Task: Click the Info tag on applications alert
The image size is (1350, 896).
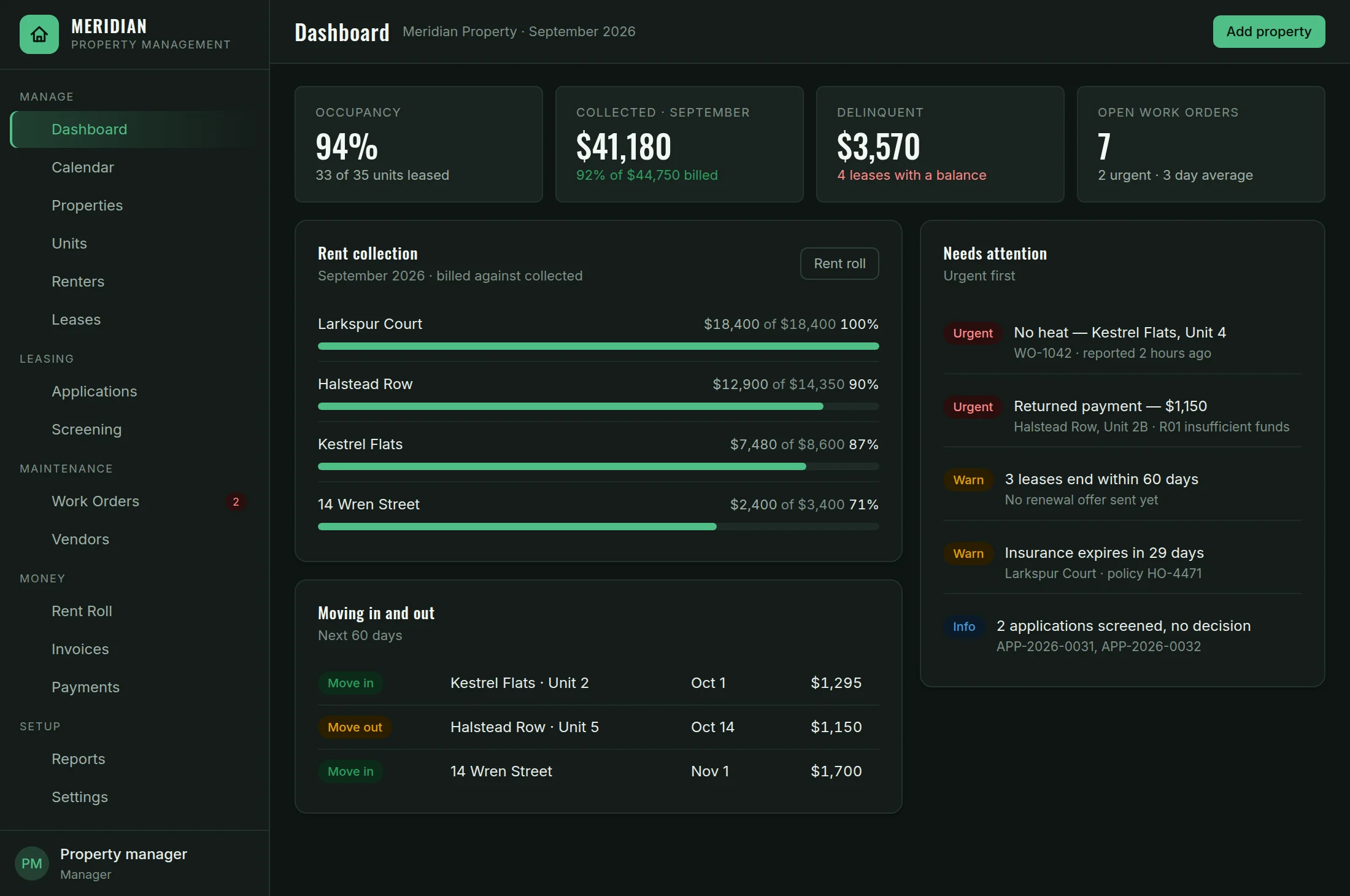Action: pos(964,627)
